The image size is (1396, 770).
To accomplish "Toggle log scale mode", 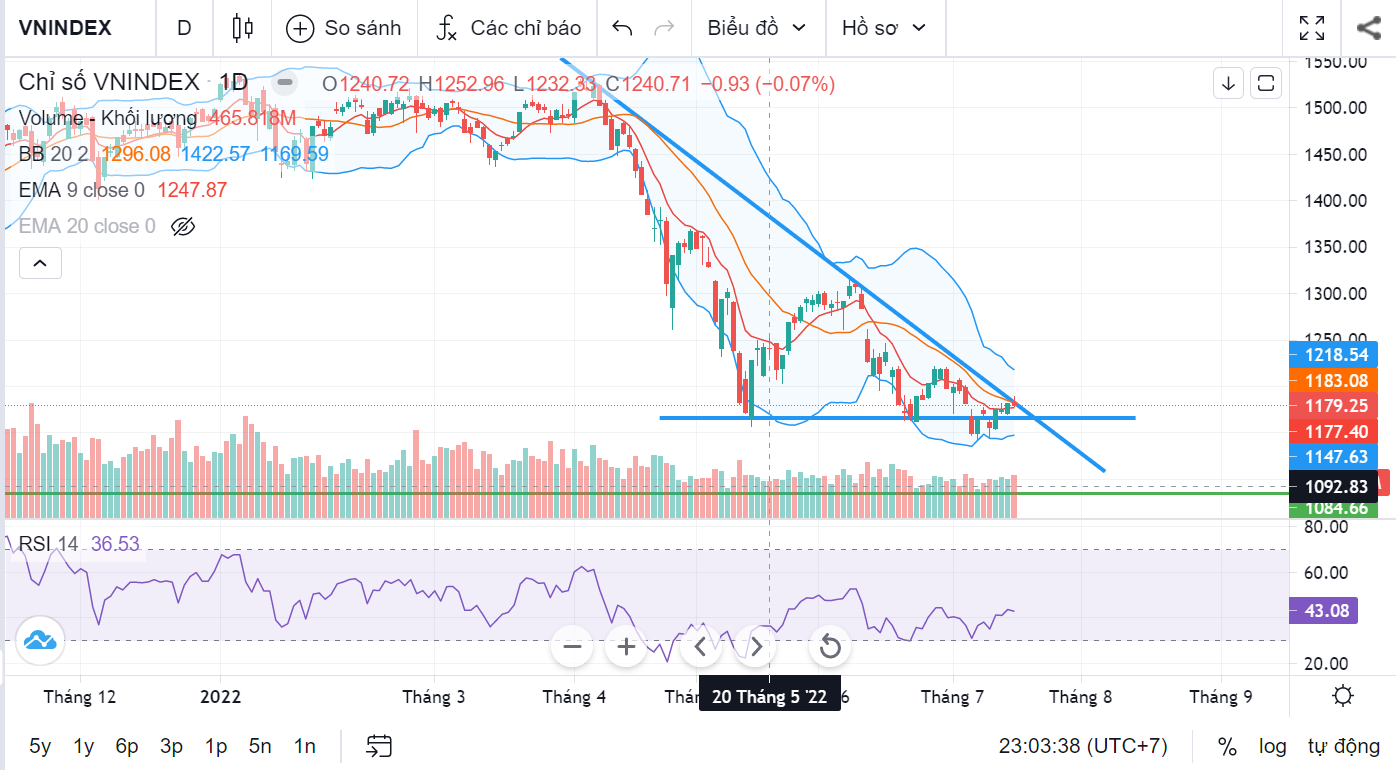I will pyautogui.click(x=1273, y=746).
